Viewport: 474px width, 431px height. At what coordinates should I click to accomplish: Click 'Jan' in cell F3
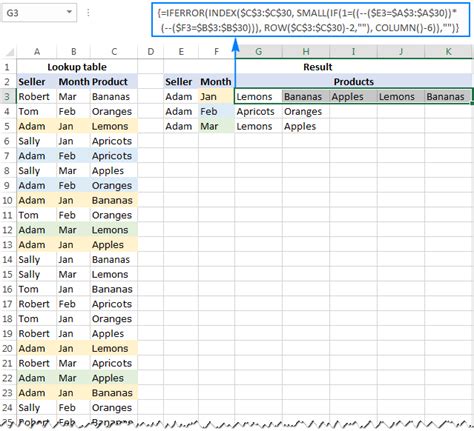pos(208,97)
